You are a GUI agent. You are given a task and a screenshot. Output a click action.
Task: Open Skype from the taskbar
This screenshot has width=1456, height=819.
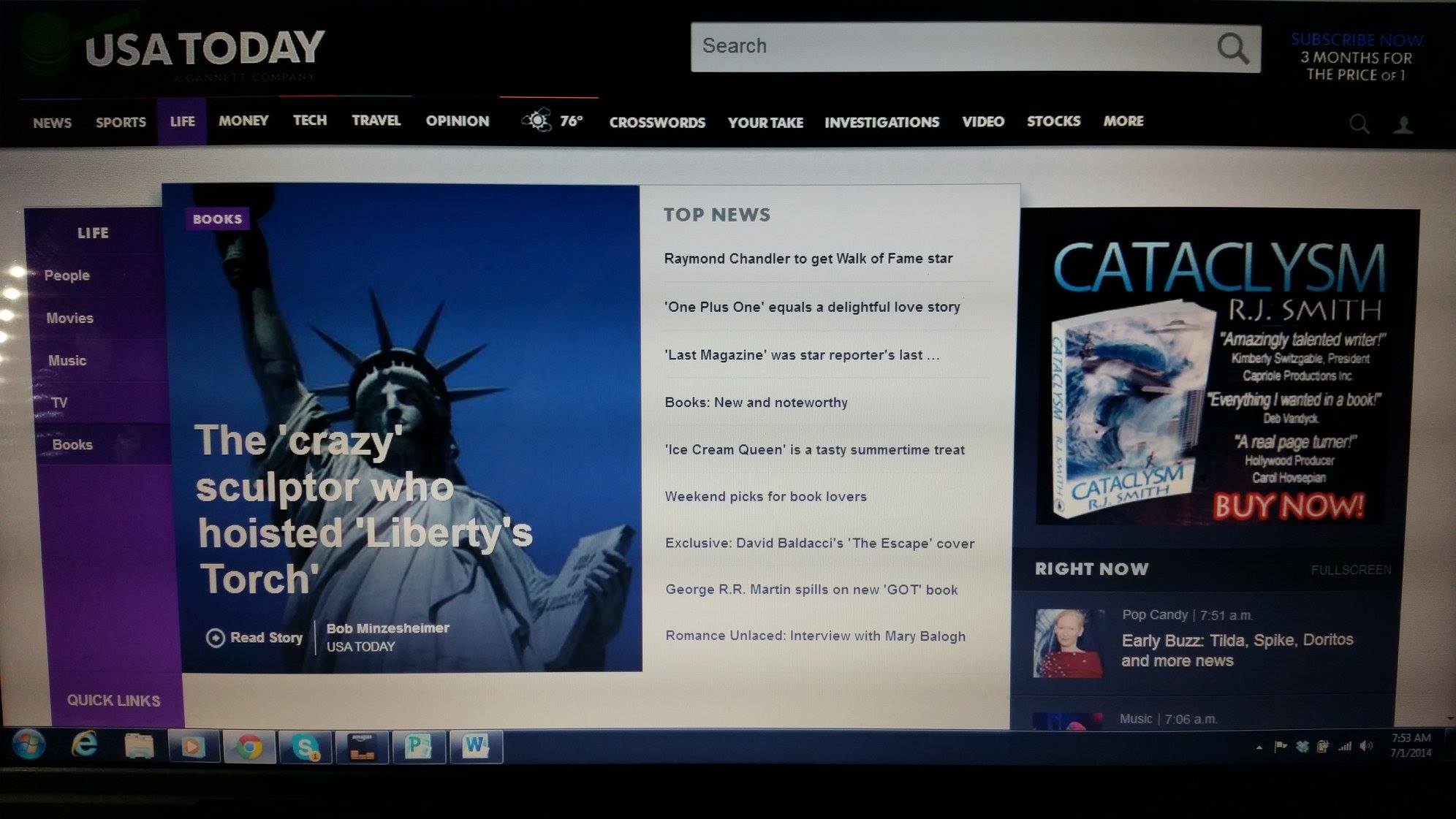(x=305, y=747)
